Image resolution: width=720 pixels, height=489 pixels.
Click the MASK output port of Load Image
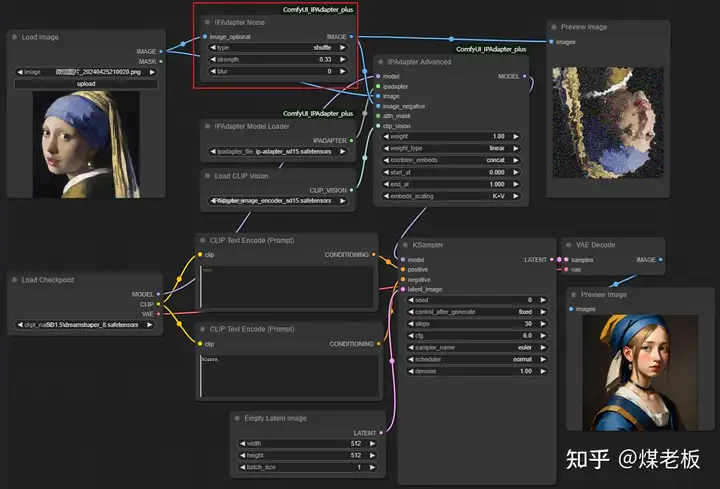161,62
